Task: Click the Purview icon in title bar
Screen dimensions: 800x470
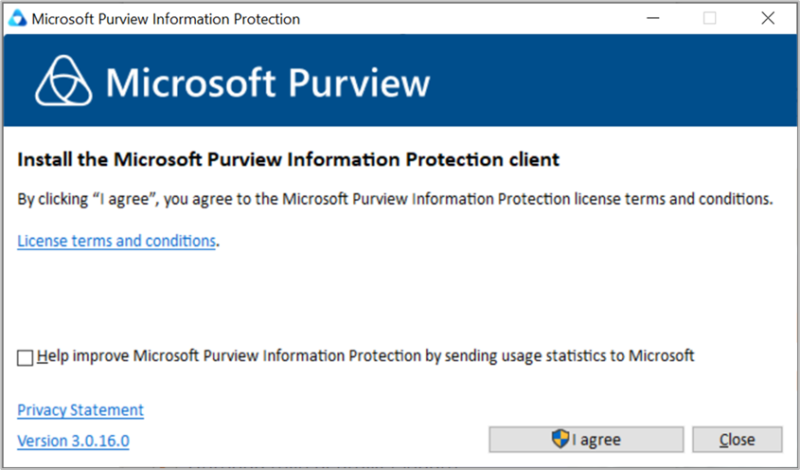Action: pyautogui.click(x=18, y=19)
